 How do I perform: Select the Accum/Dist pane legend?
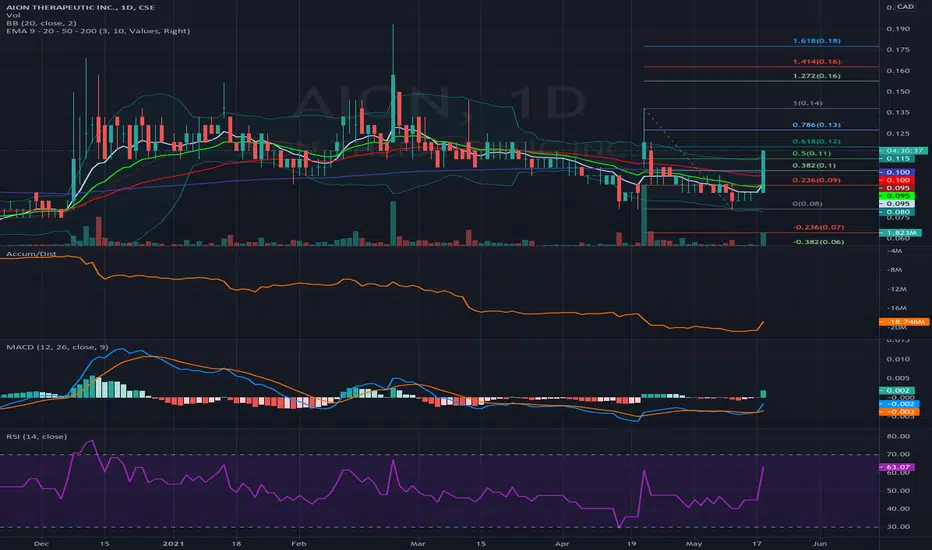(31, 254)
